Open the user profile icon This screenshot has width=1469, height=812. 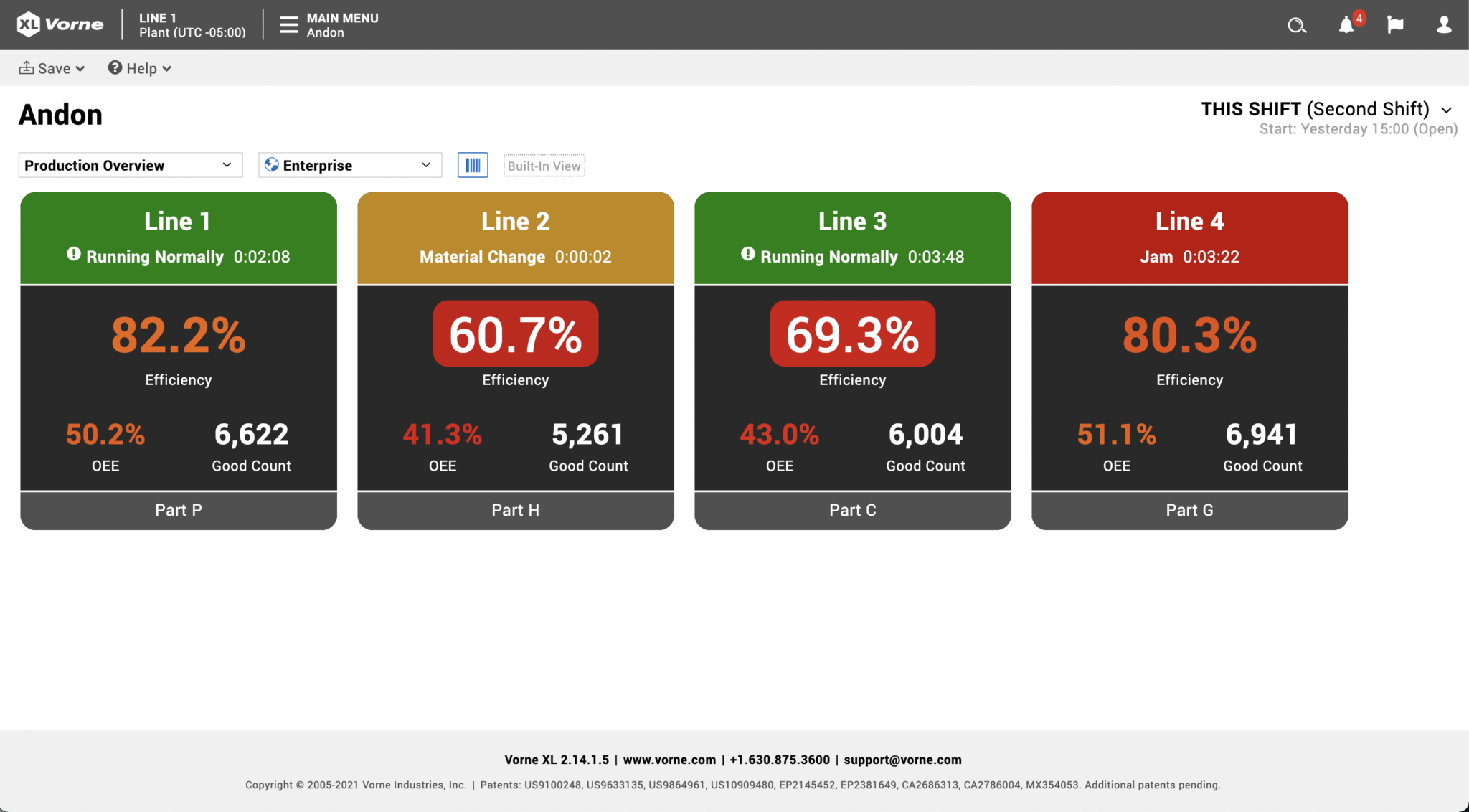click(x=1442, y=24)
